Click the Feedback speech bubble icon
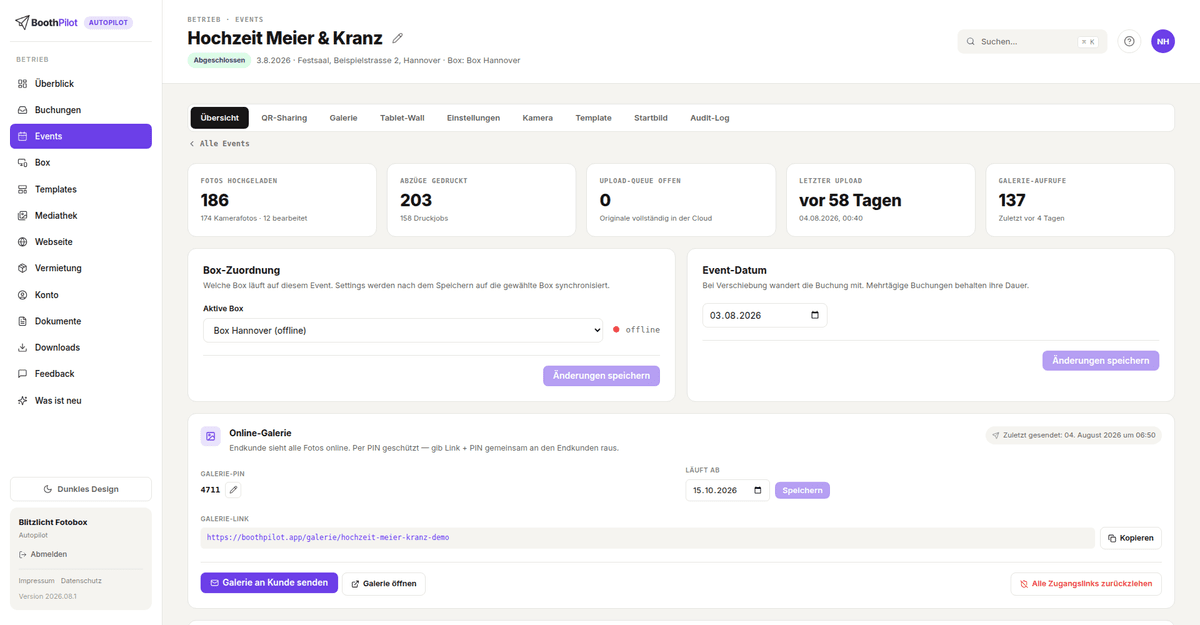1200x625 pixels. [23, 374]
